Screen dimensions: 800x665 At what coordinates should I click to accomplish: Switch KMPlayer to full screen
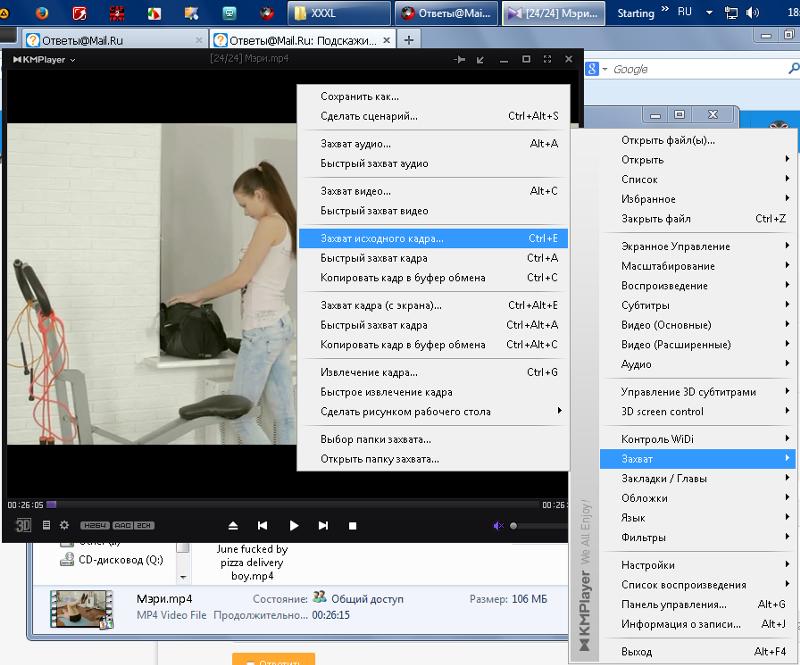click(x=547, y=59)
